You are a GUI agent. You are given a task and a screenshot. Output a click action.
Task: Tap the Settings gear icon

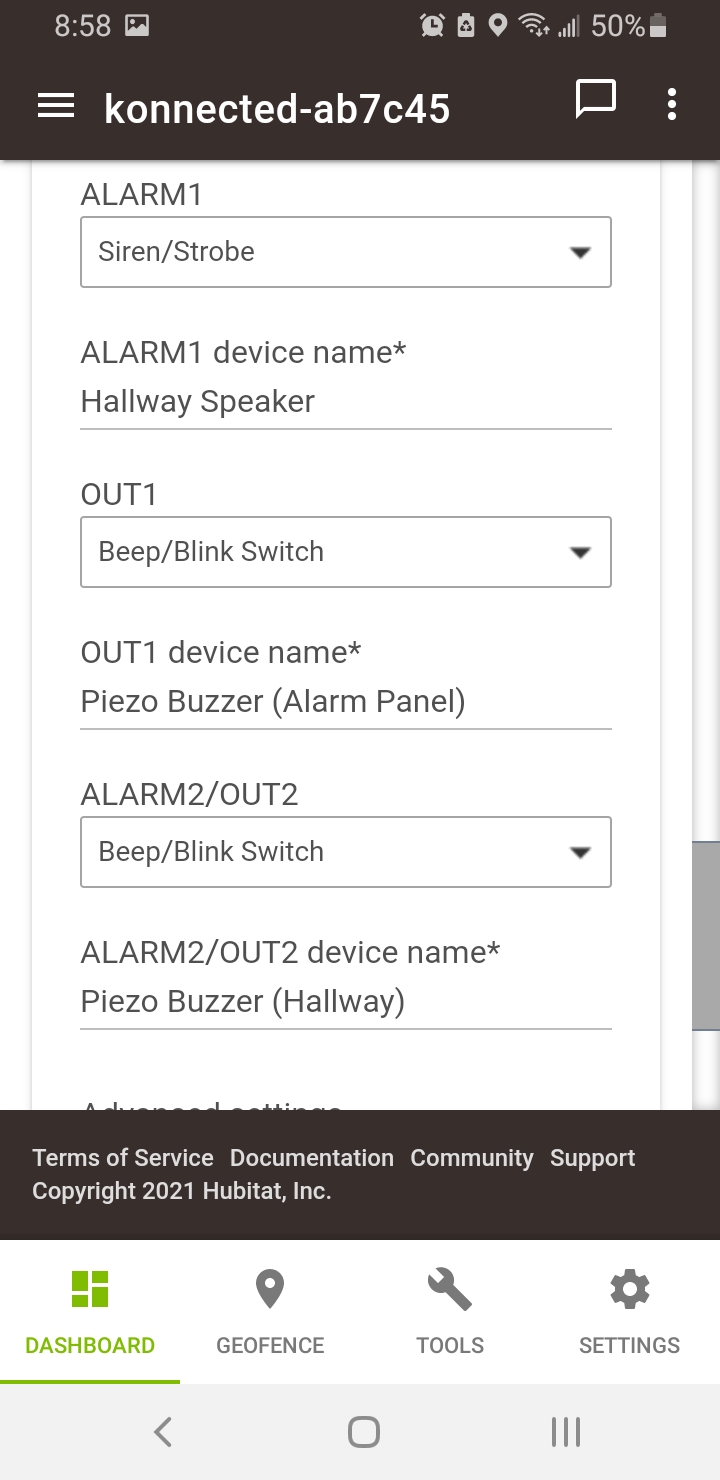[629, 1290]
